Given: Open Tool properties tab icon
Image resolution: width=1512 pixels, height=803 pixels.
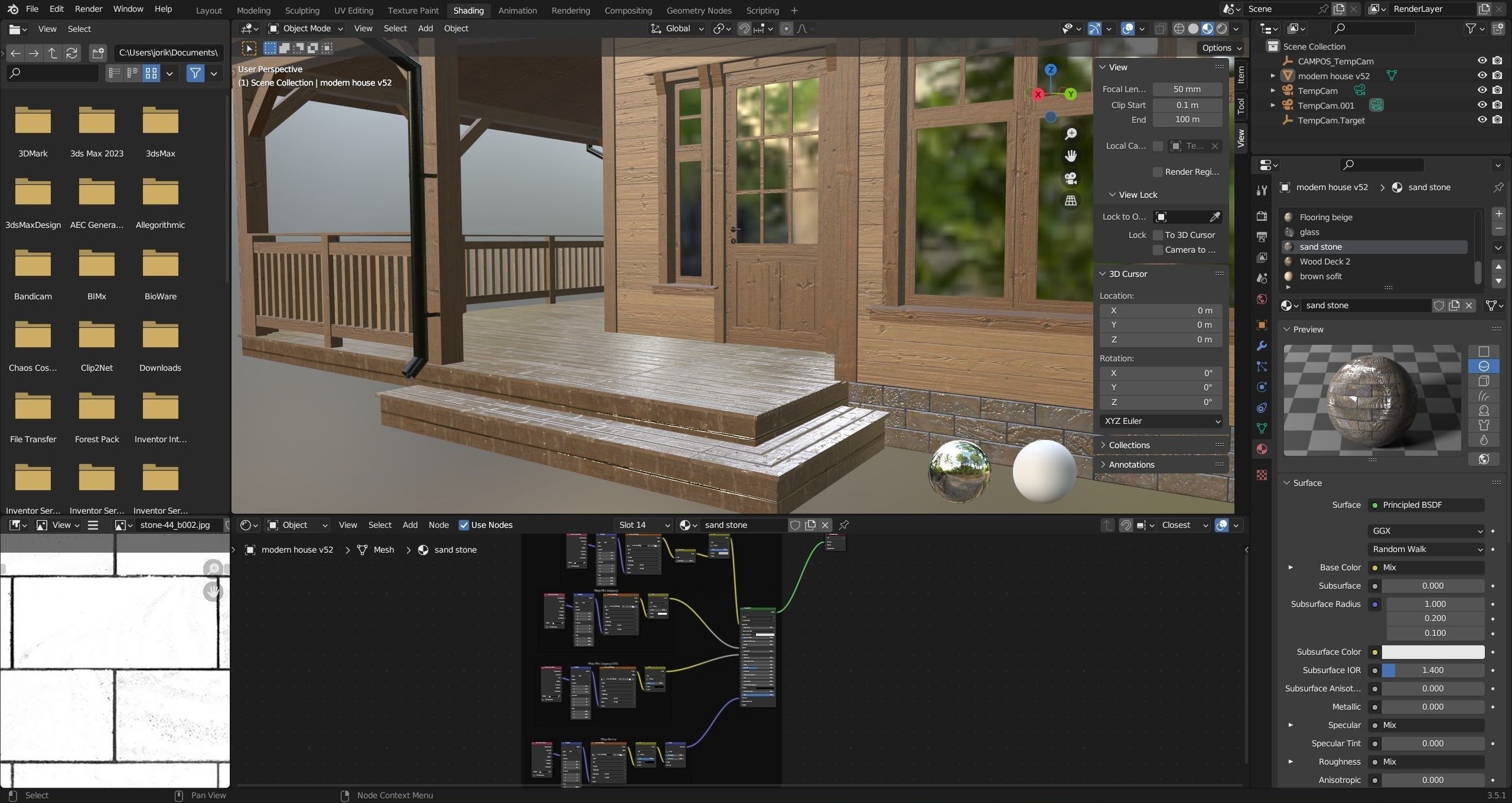Looking at the screenshot, I should pos(1262,190).
